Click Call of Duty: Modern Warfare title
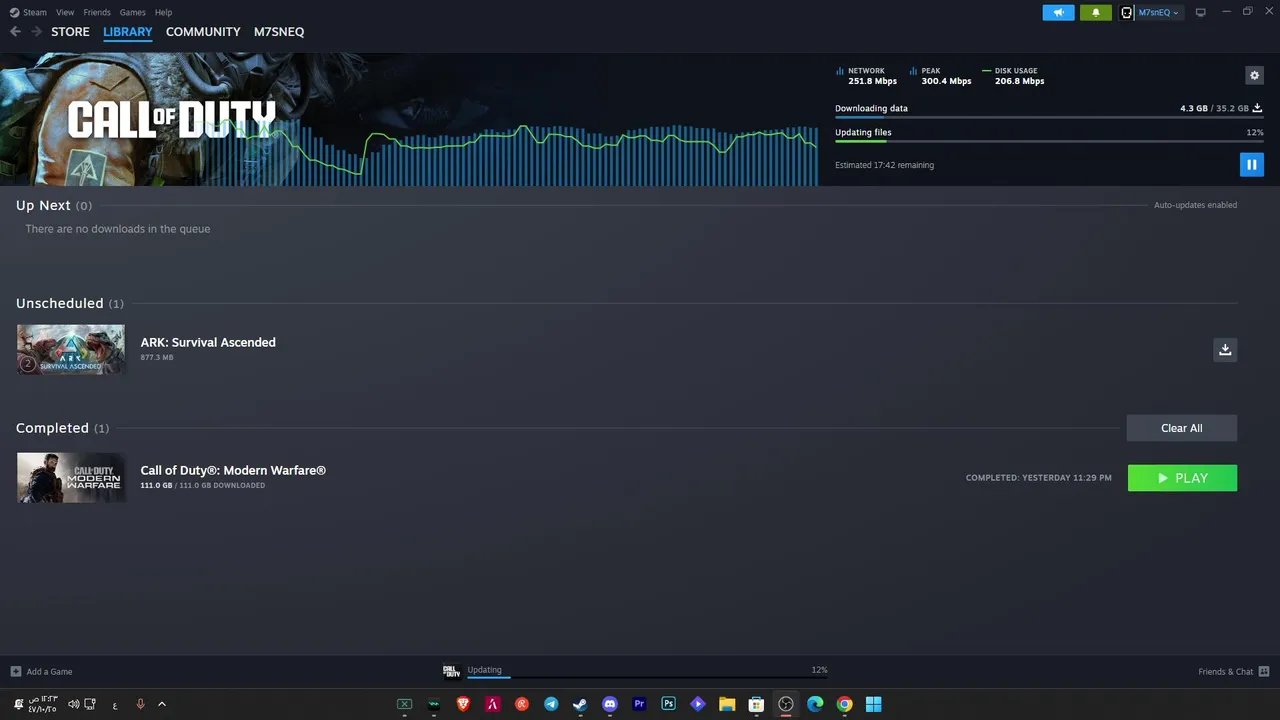The image size is (1280, 720). pos(233,470)
